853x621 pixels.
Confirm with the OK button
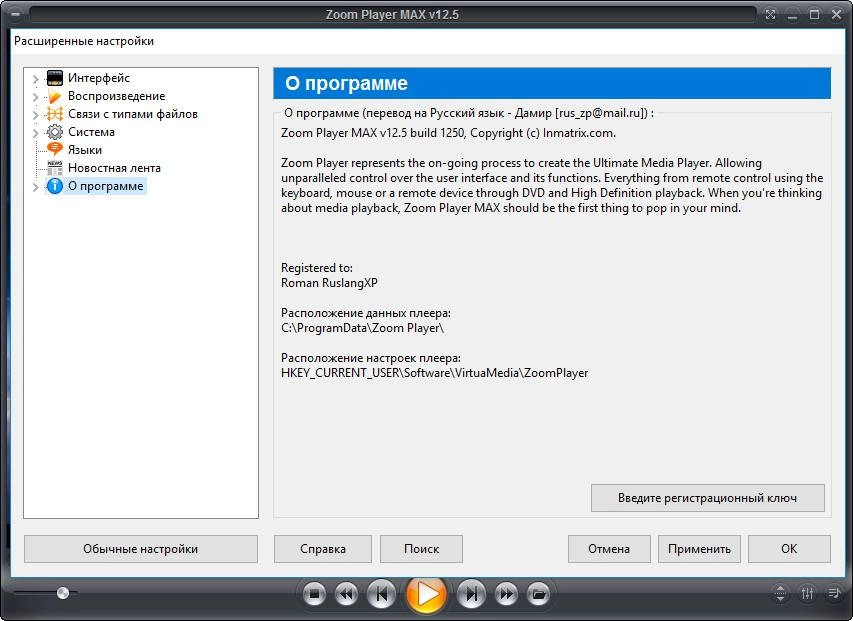tap(789, 549)
